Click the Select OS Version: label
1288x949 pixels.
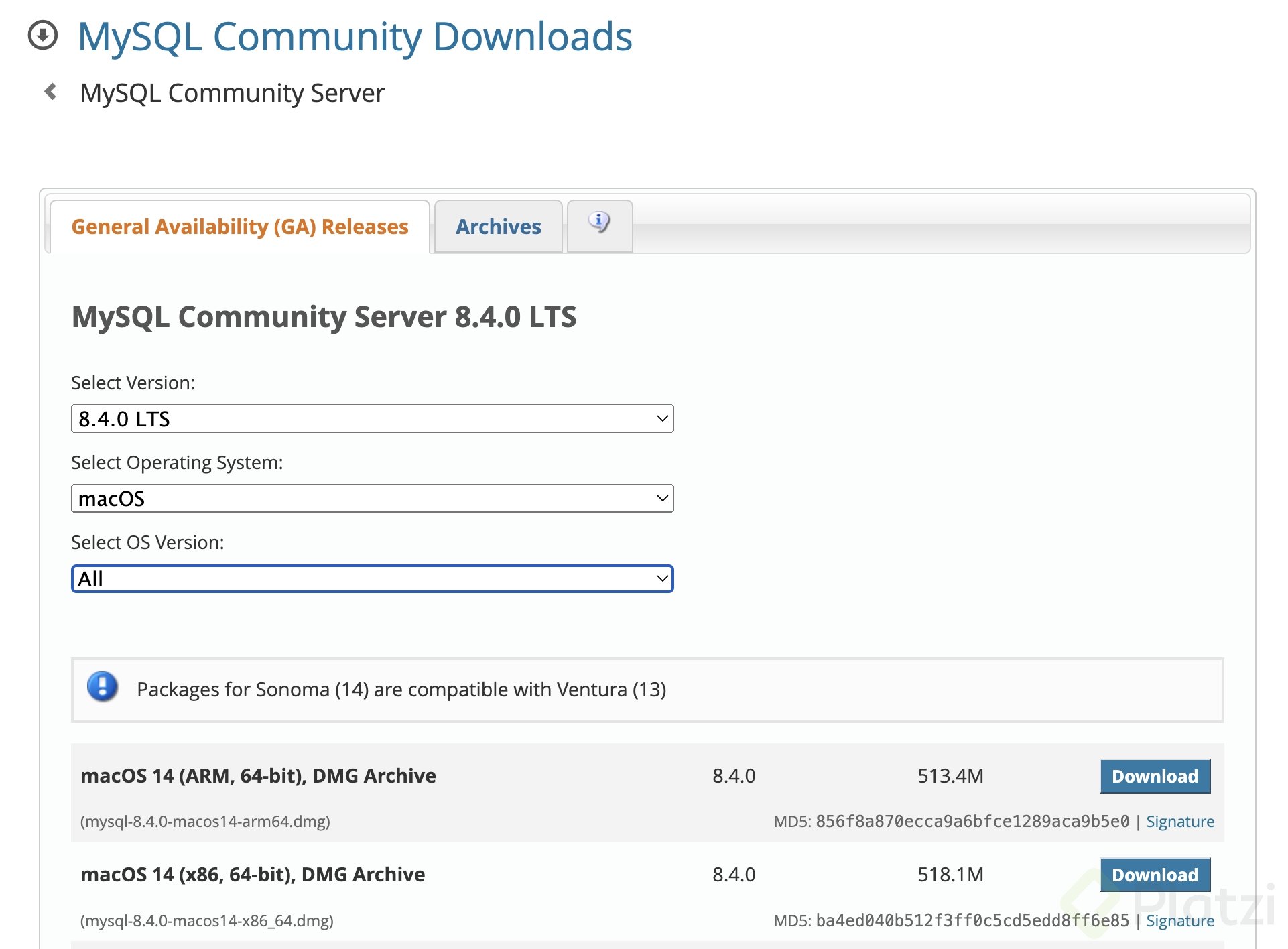pyautogui.click(x=147, y=542)
